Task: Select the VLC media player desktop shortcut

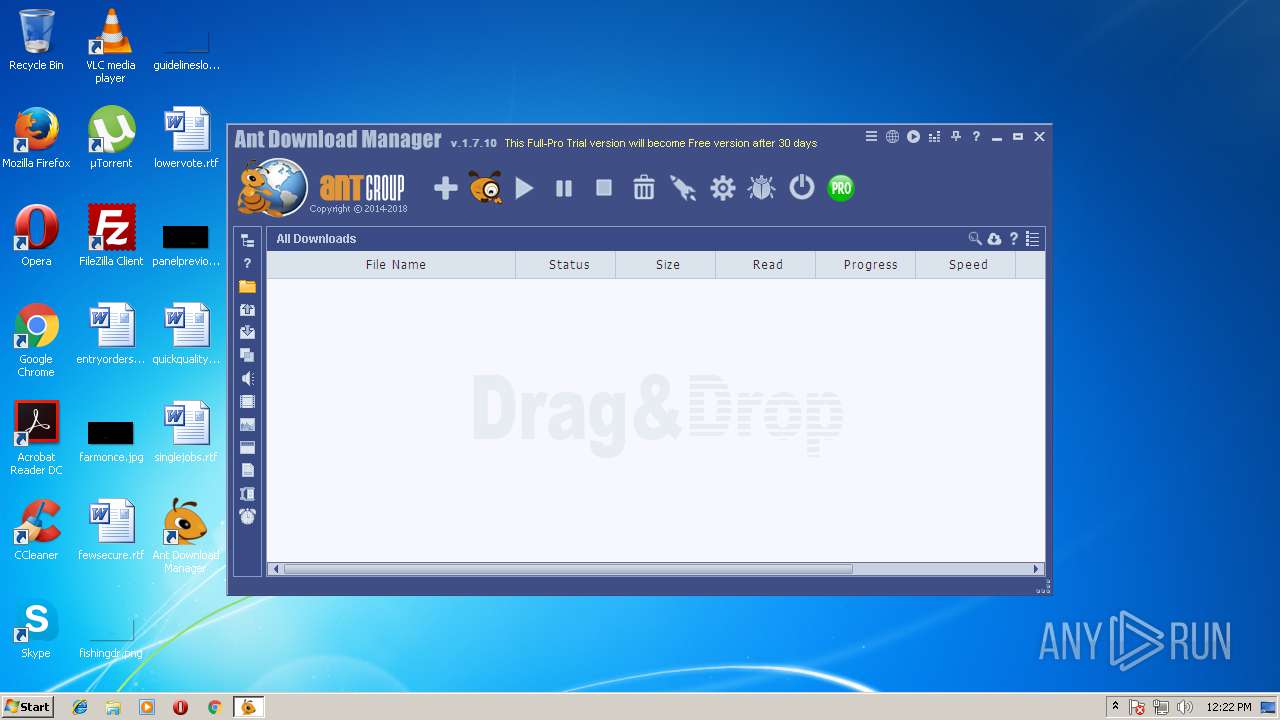Action: [x=110, y=45]
